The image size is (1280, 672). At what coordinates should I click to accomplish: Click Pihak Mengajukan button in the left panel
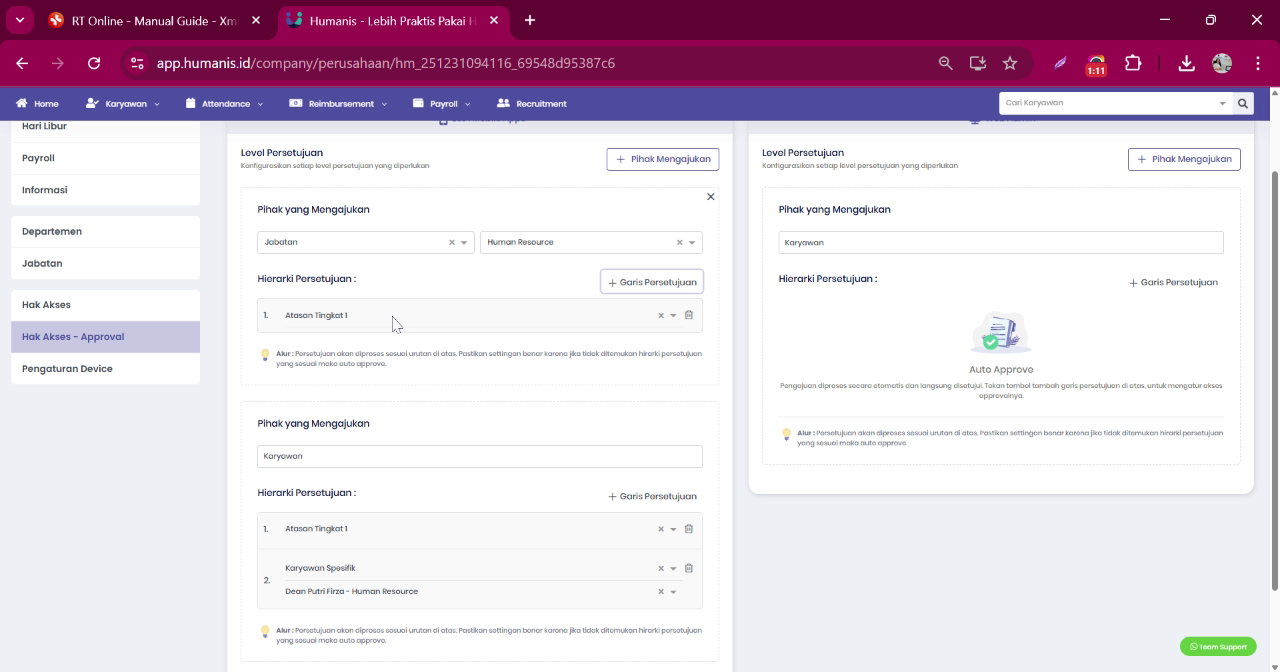tap(663, 159)
